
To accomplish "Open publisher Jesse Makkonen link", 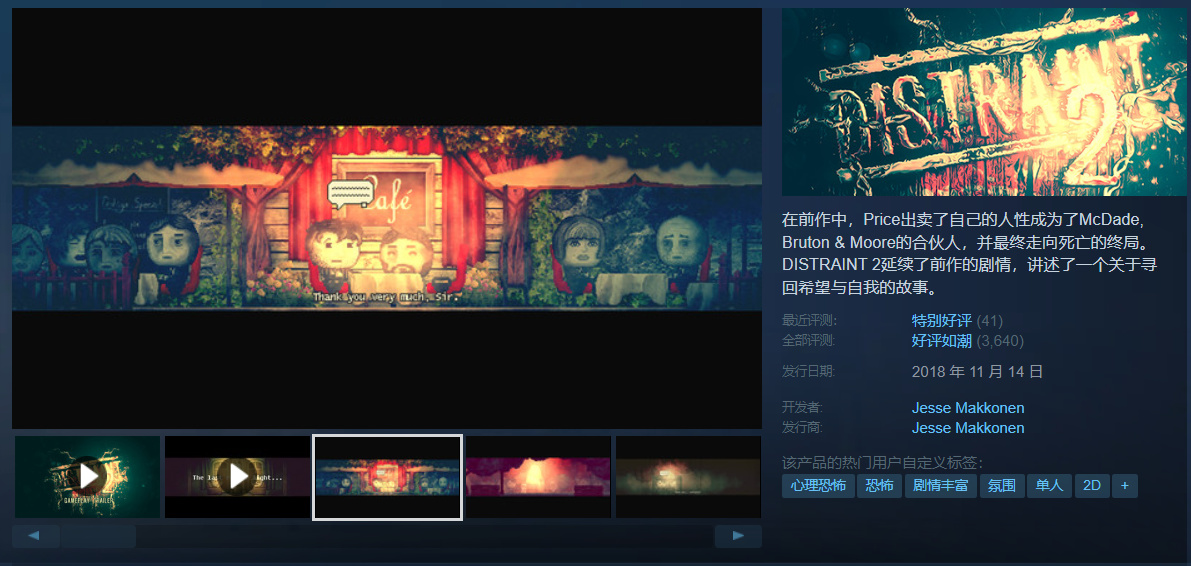I will (x=968, y=428).
